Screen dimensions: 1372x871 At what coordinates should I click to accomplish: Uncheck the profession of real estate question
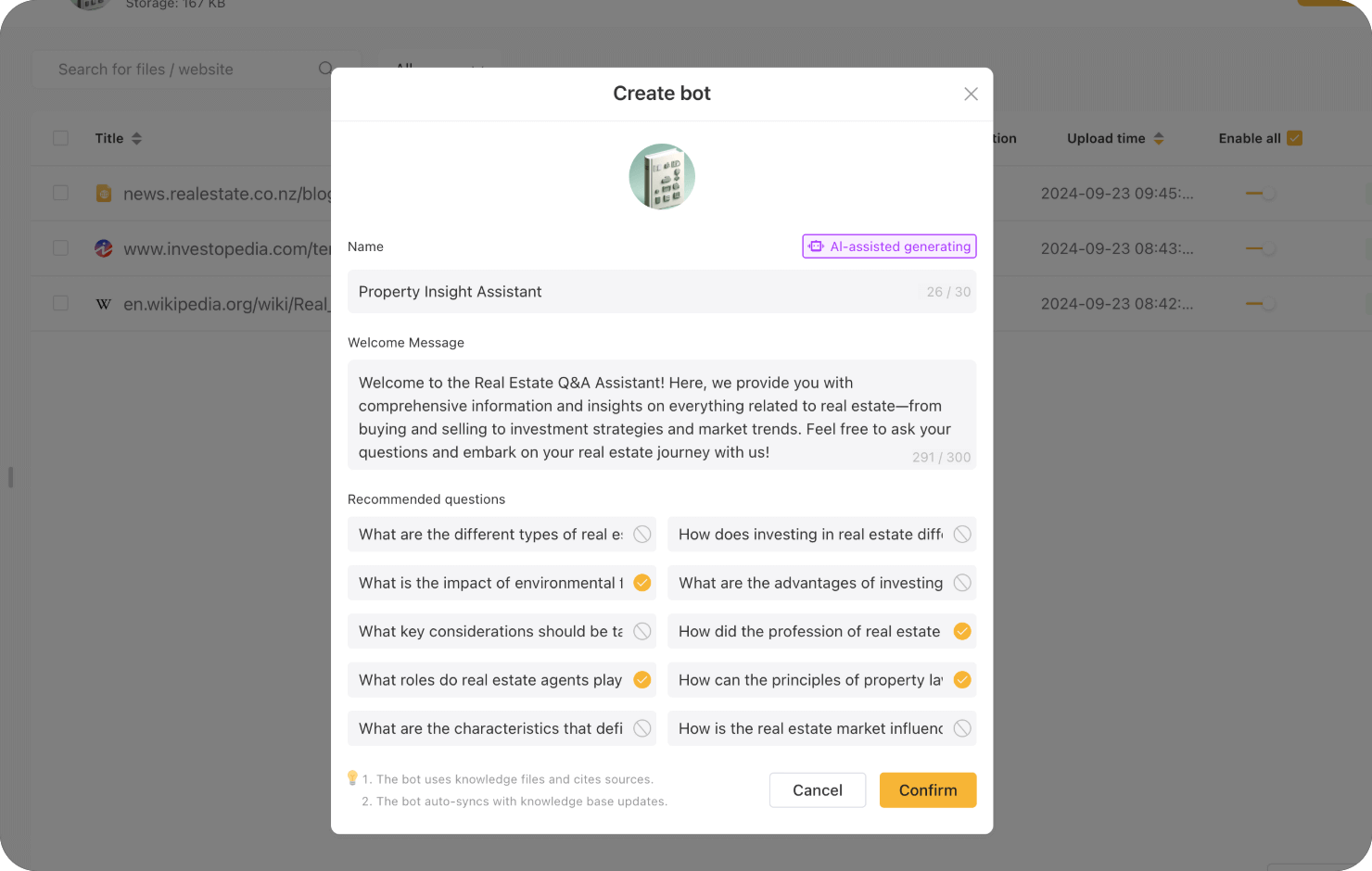point(962,632)
